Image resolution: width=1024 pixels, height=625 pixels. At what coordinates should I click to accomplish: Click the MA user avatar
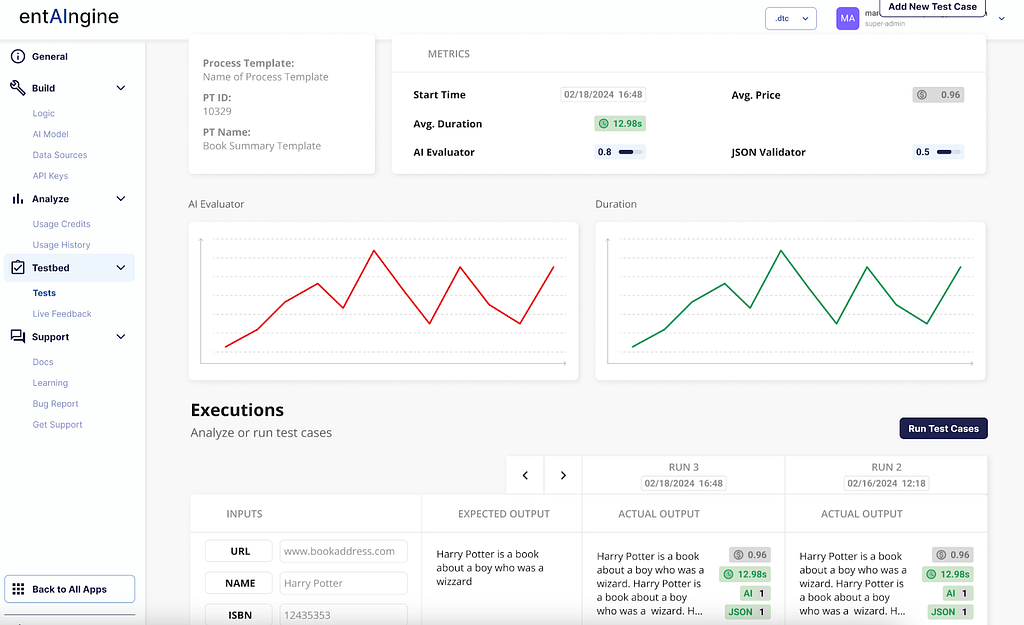pyautogui.click(x=847, y=18)
